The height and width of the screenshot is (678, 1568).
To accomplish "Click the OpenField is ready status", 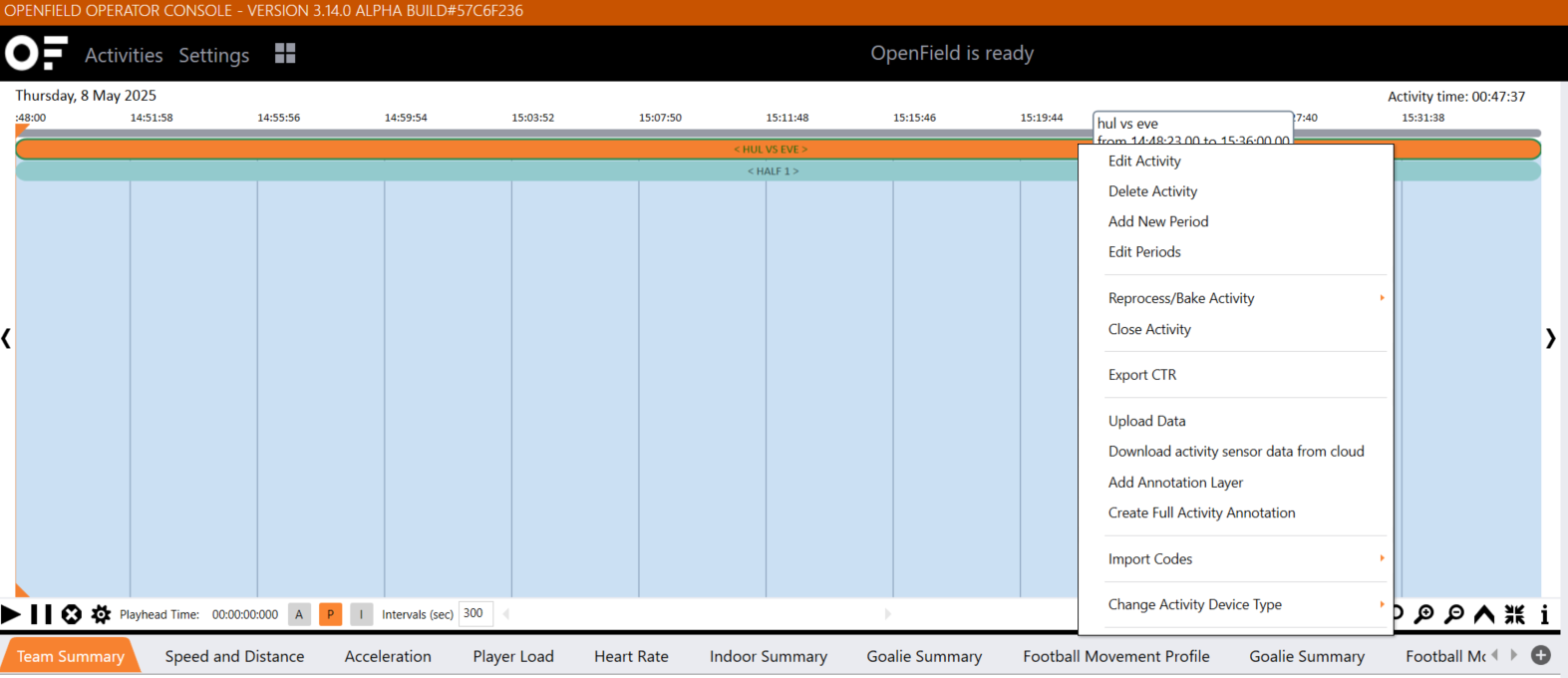I will (x=952, y=53).
